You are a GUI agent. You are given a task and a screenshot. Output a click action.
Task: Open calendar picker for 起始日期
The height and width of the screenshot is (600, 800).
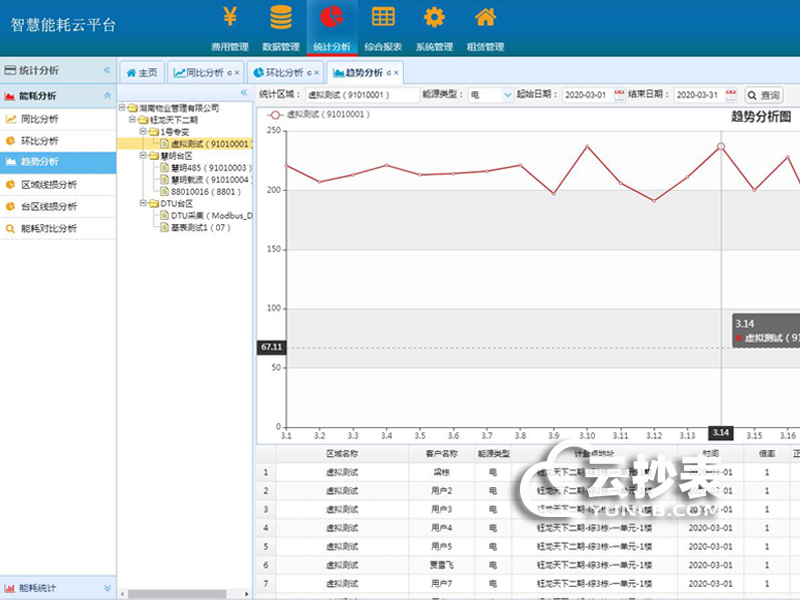619,95
